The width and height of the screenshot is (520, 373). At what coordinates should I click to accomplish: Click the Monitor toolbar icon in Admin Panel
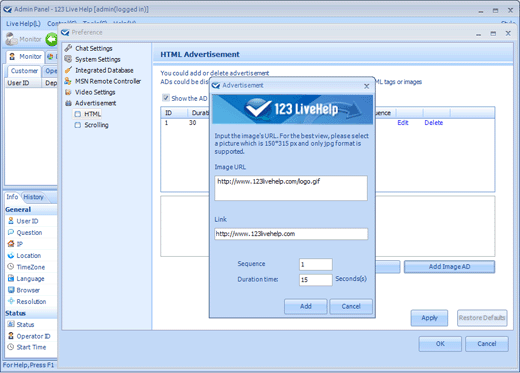click(x=11, y=39)
